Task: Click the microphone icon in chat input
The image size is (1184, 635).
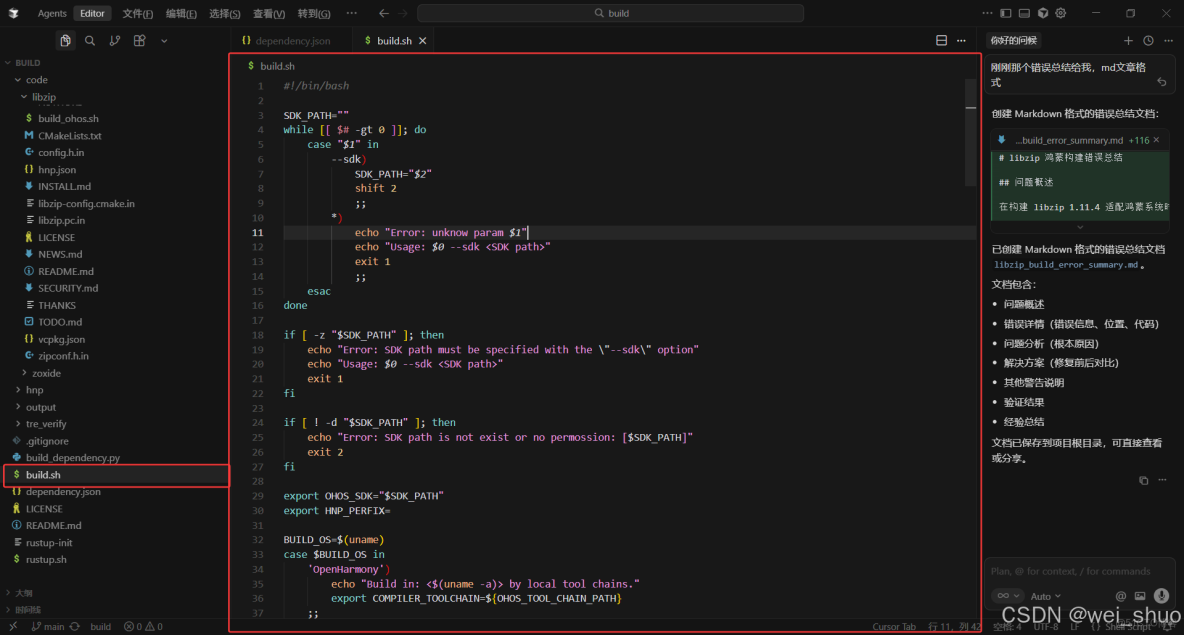Action: [1160, 596]
